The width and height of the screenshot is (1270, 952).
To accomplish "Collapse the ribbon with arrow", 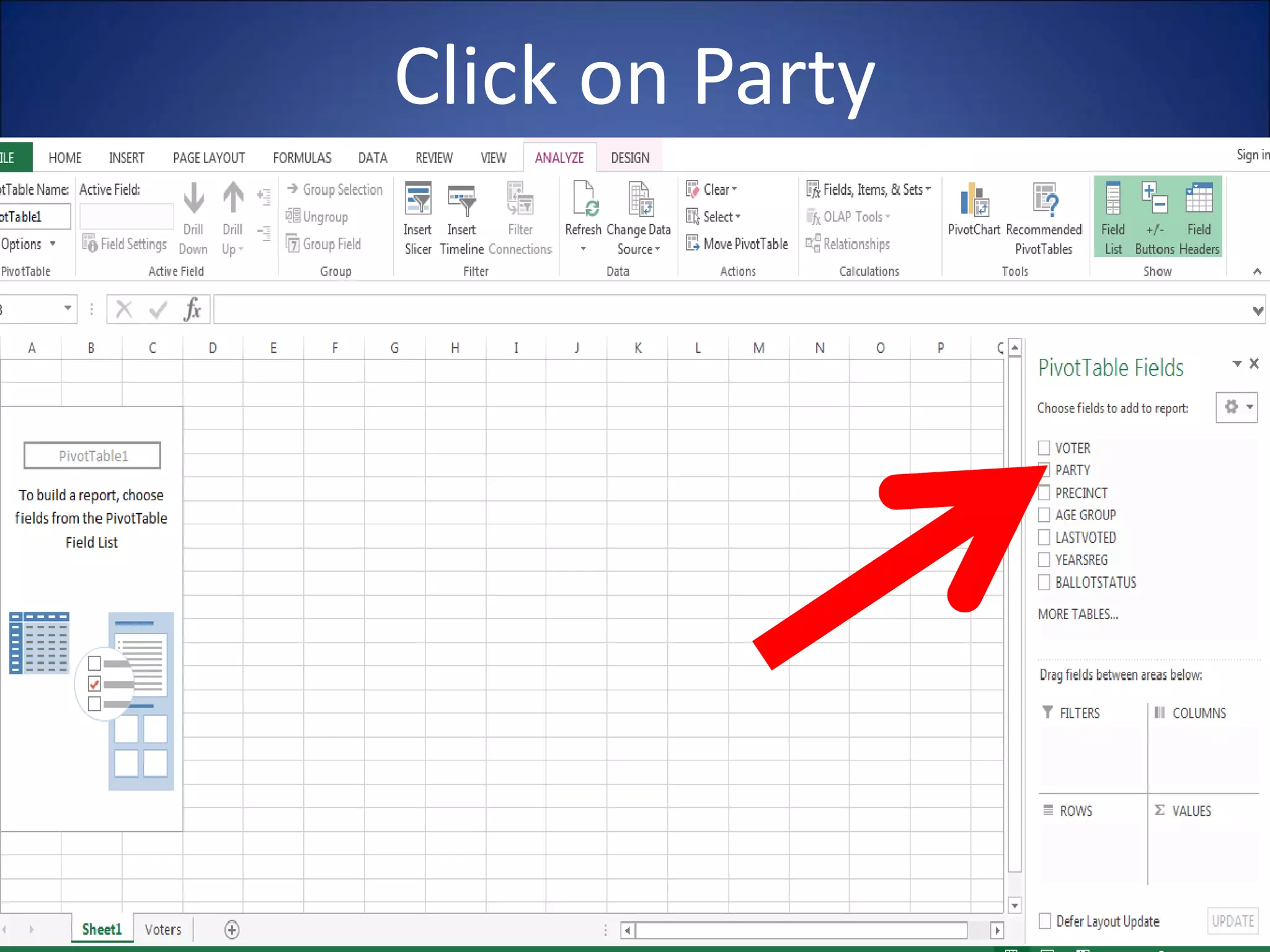I will pos(1257,271).
